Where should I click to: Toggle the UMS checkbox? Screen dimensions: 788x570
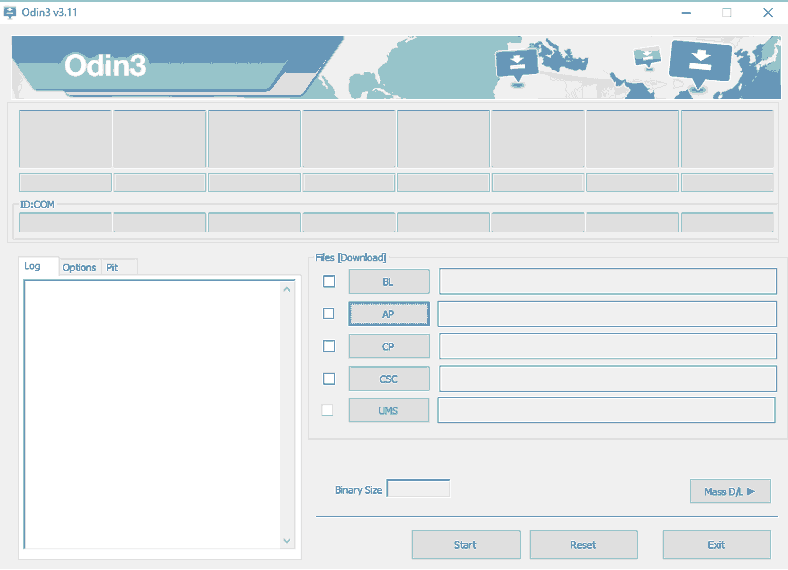click(327, 410)
